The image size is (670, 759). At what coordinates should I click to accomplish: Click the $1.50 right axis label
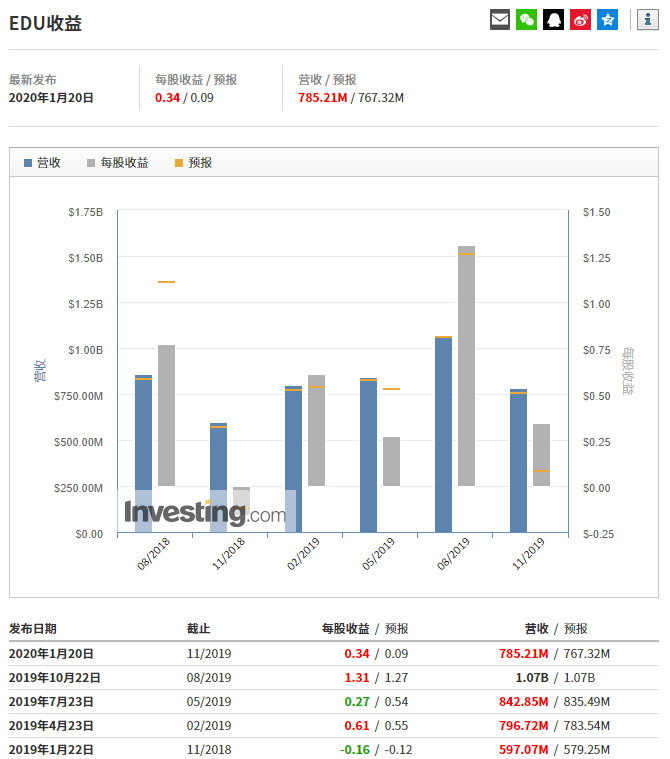point(596,212)
